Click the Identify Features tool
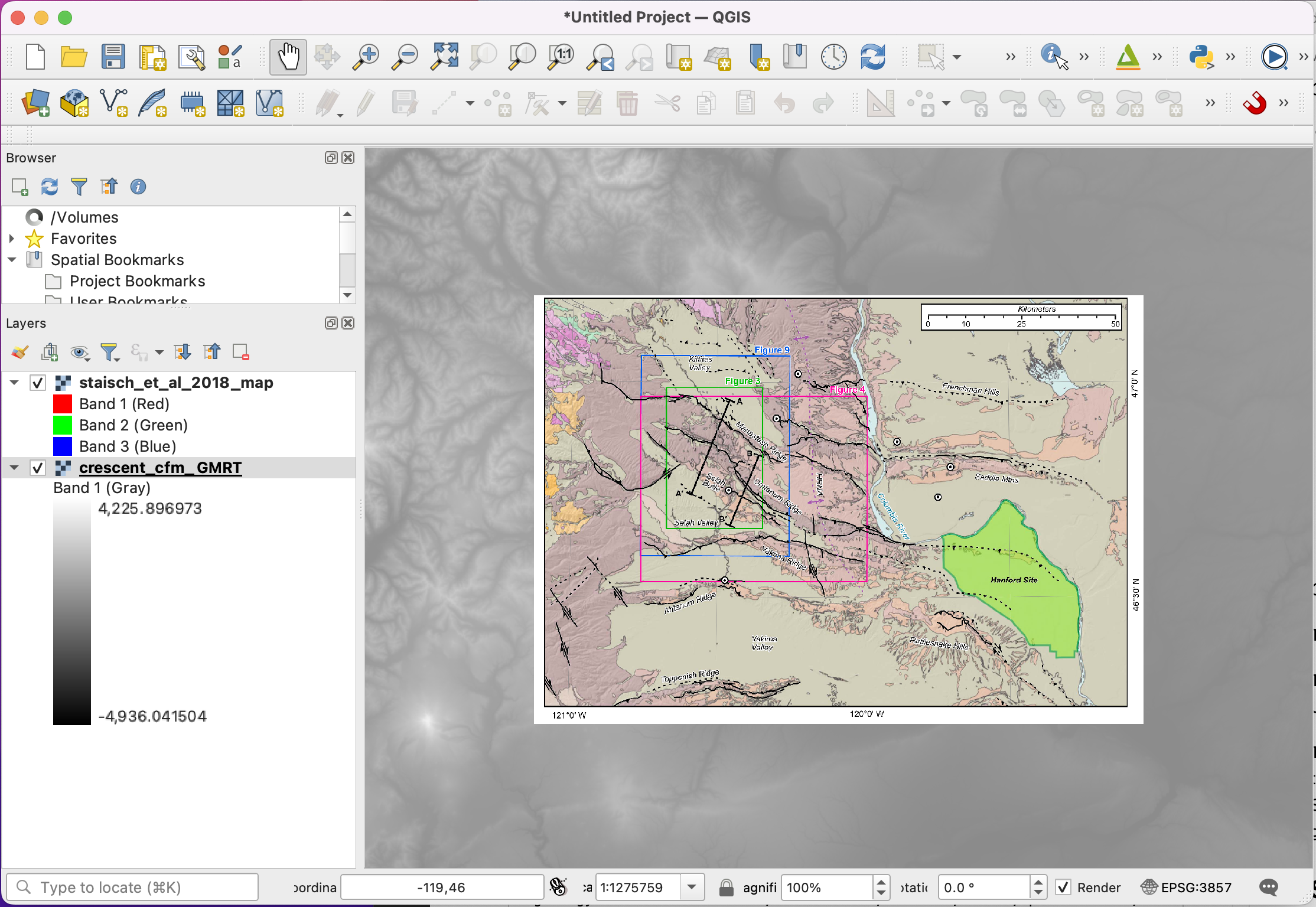1316x907 pixels. [1053, 57]
